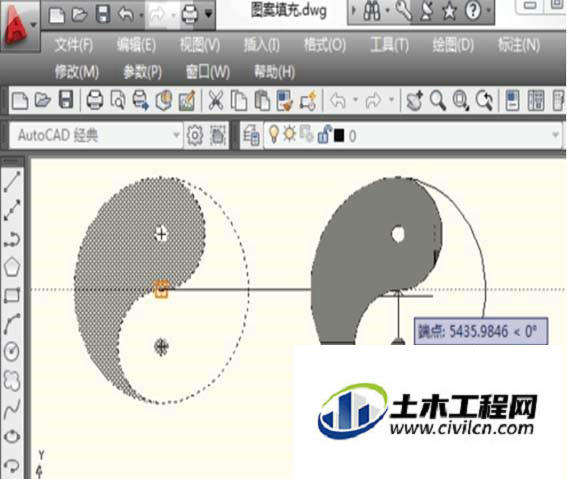Screen dimensions: 567x479
Task: Click the Zoom Window icon
Action: coord(461,100)
